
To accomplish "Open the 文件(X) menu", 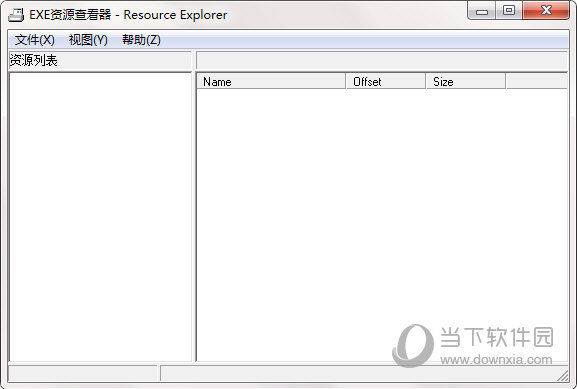I will click(35, 40).
